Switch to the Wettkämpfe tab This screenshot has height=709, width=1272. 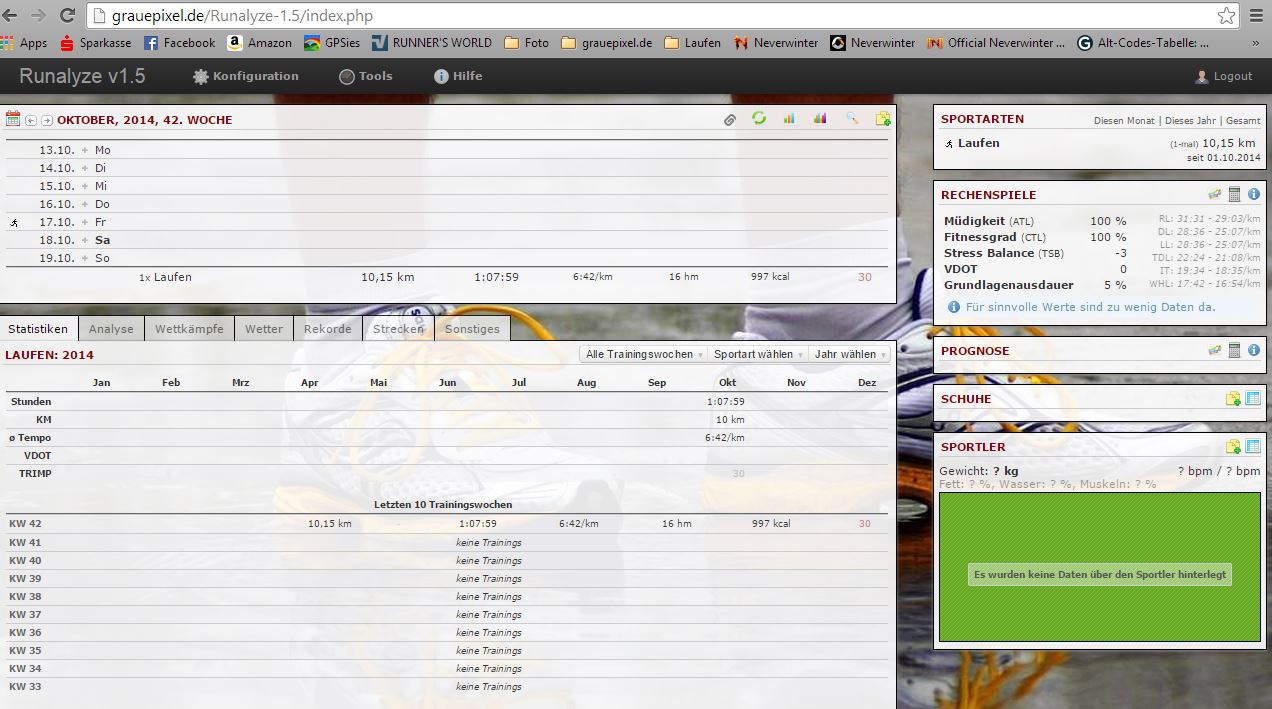click(189, 329)
